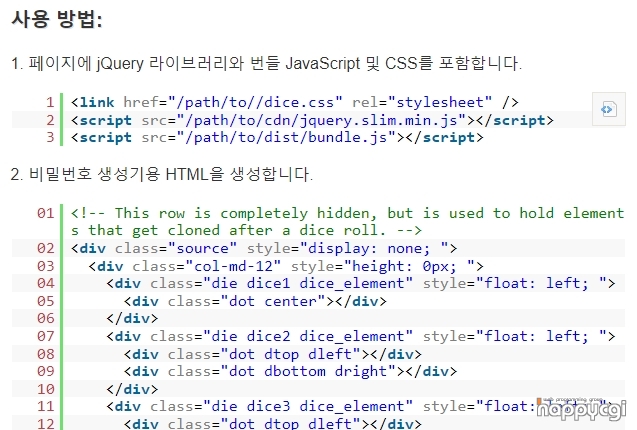Click line number 01 in second block

46,213
